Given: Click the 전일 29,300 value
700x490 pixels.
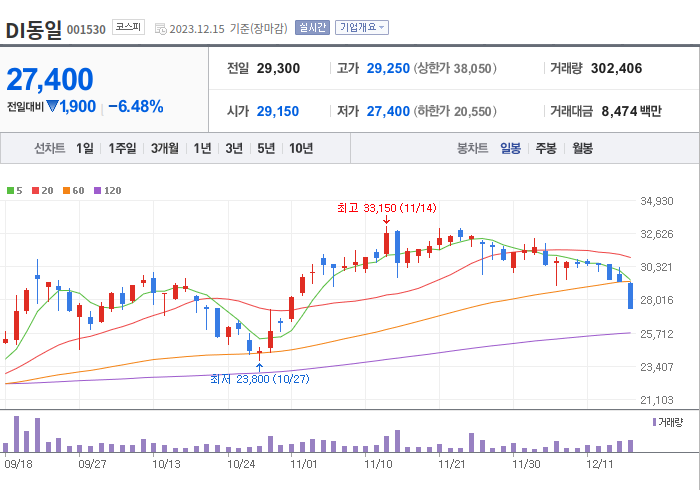Looking at the screenshot, I should pyautogui.click(x=278, y=68).
